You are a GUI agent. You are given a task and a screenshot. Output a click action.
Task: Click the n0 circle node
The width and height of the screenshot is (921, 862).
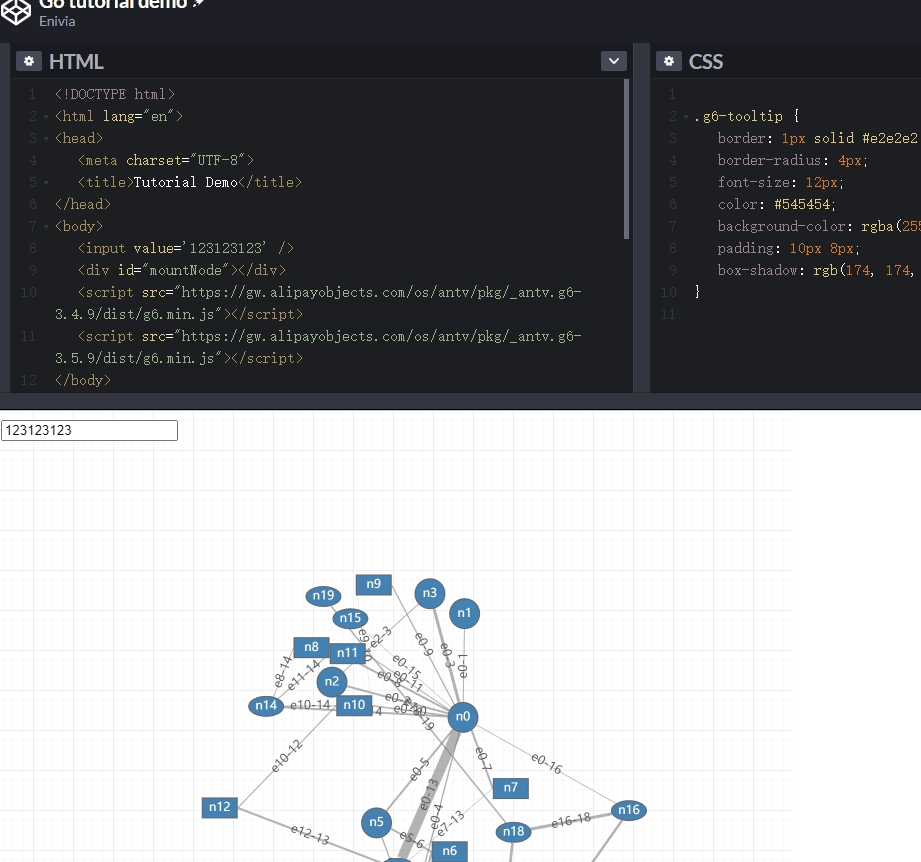(x=462, y=716)
